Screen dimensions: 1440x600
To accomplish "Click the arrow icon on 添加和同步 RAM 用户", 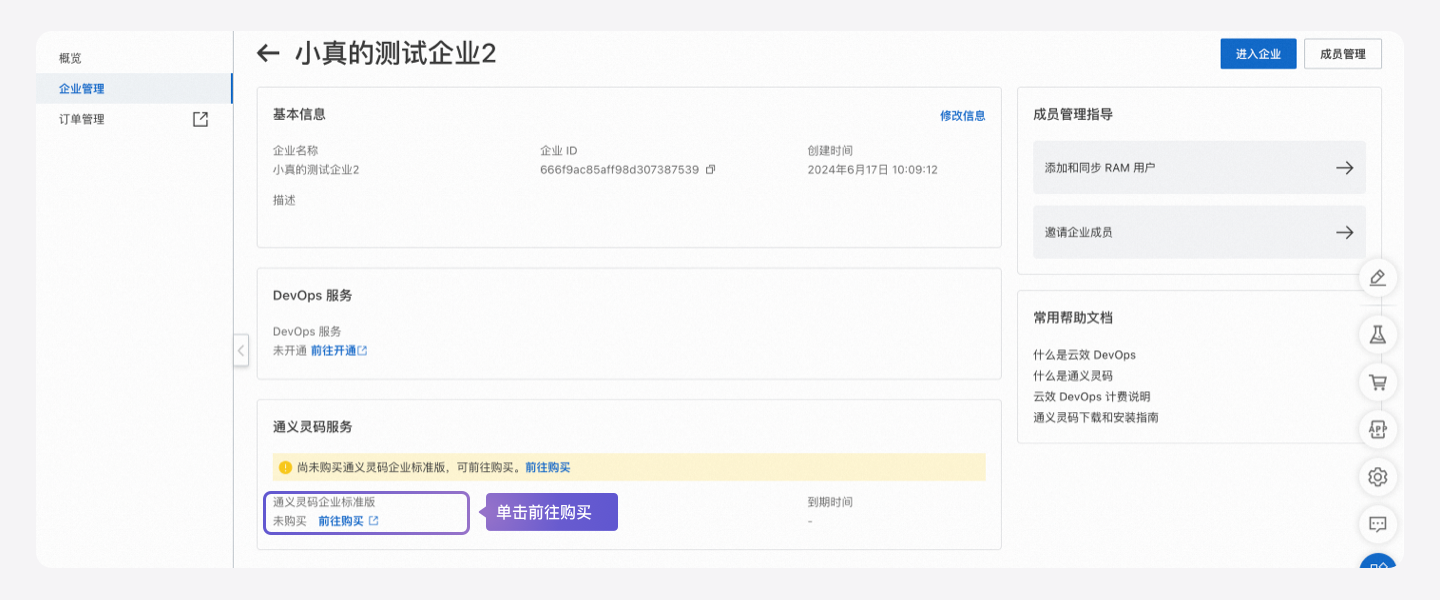I will (x=1344, y=168).
